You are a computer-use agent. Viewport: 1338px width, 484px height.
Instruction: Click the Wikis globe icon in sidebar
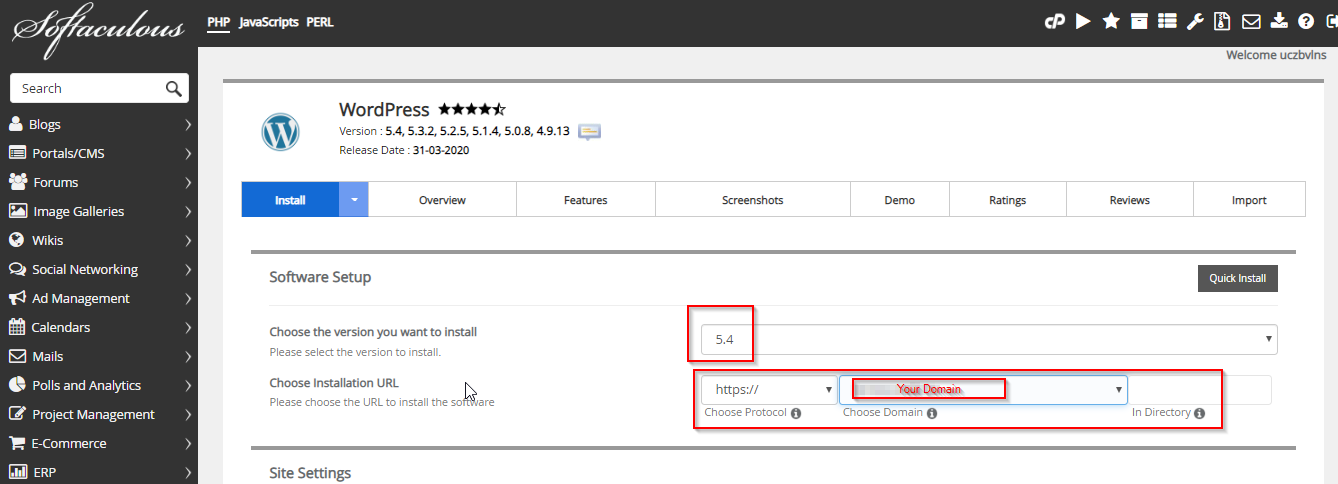pyautogui.click(x=16, y=240)
